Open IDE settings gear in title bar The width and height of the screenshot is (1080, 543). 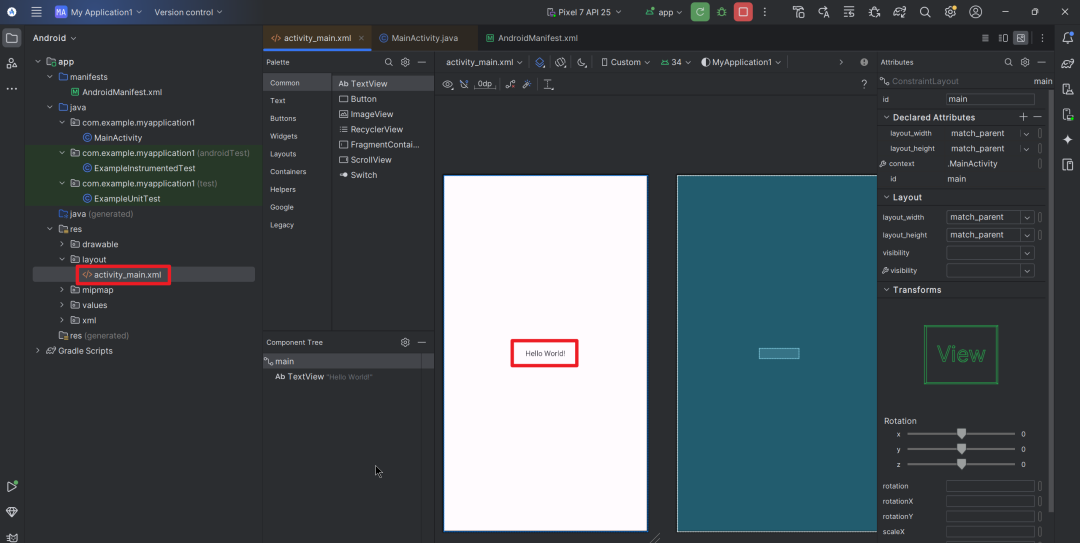[951, 12]
